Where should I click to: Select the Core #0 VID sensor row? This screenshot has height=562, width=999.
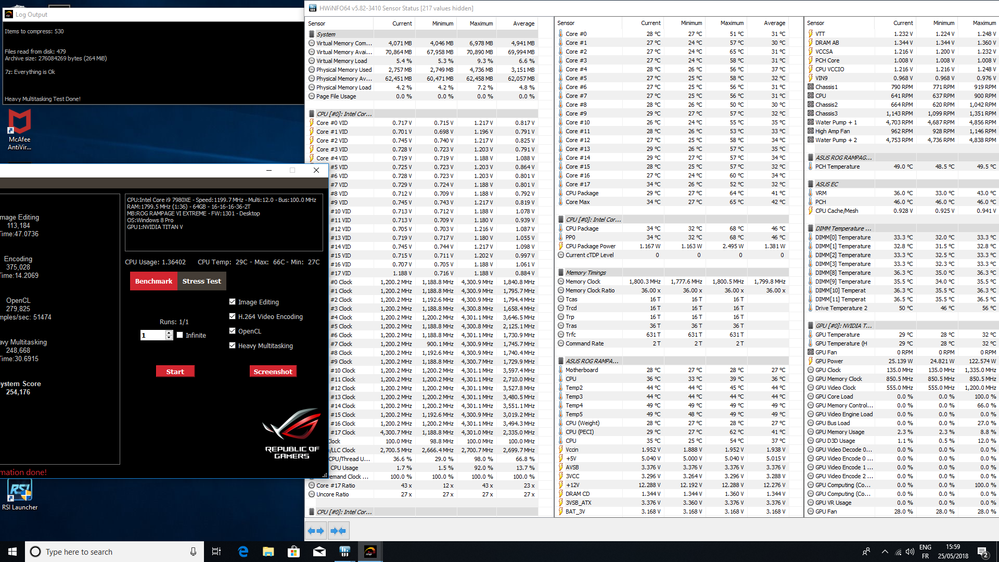[x=423, y=123]
